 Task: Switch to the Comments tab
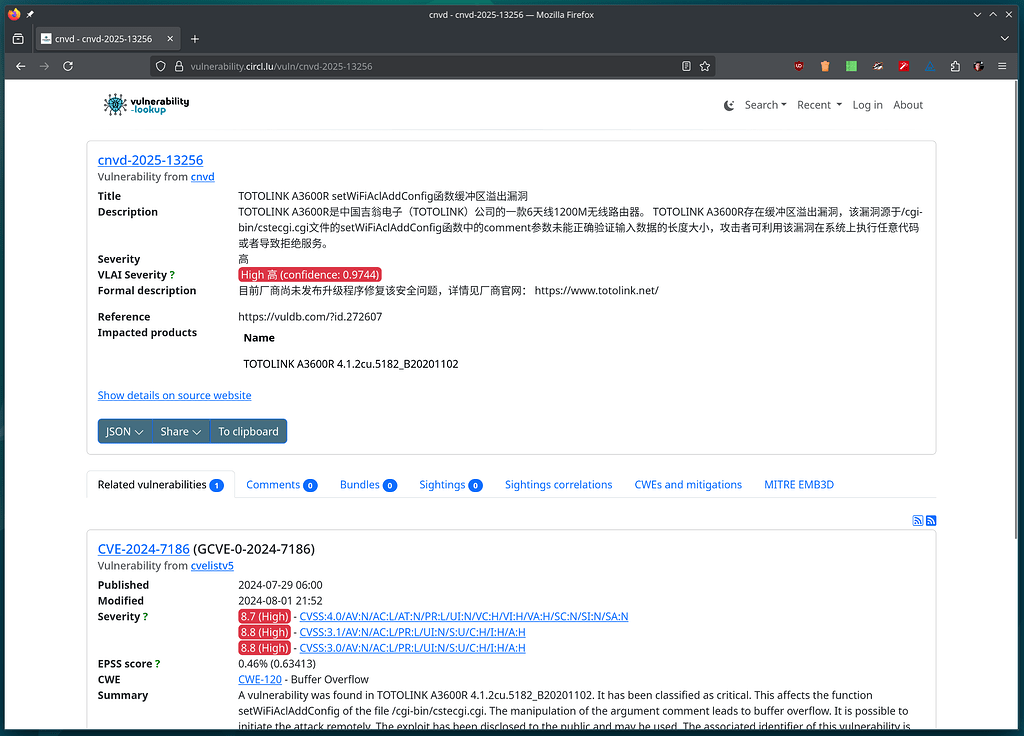coord(280,485)
